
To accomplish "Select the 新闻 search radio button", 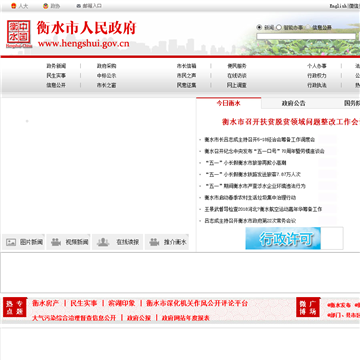I will tap(259, 27).
